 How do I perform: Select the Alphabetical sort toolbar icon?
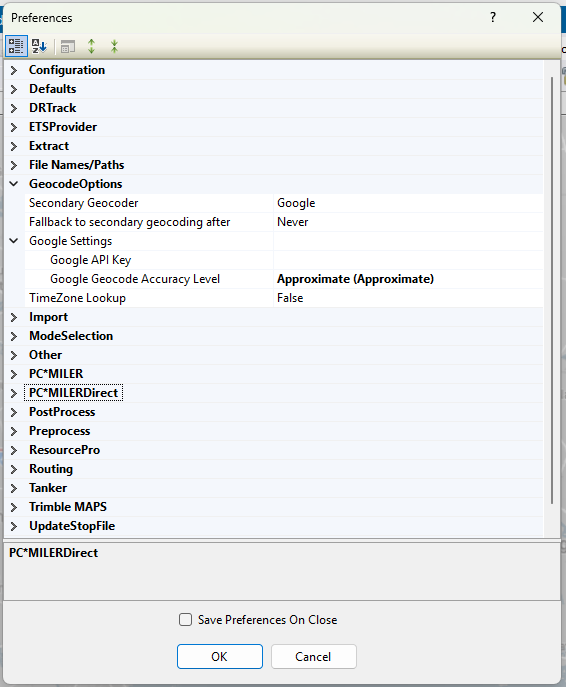click(39, 46)
